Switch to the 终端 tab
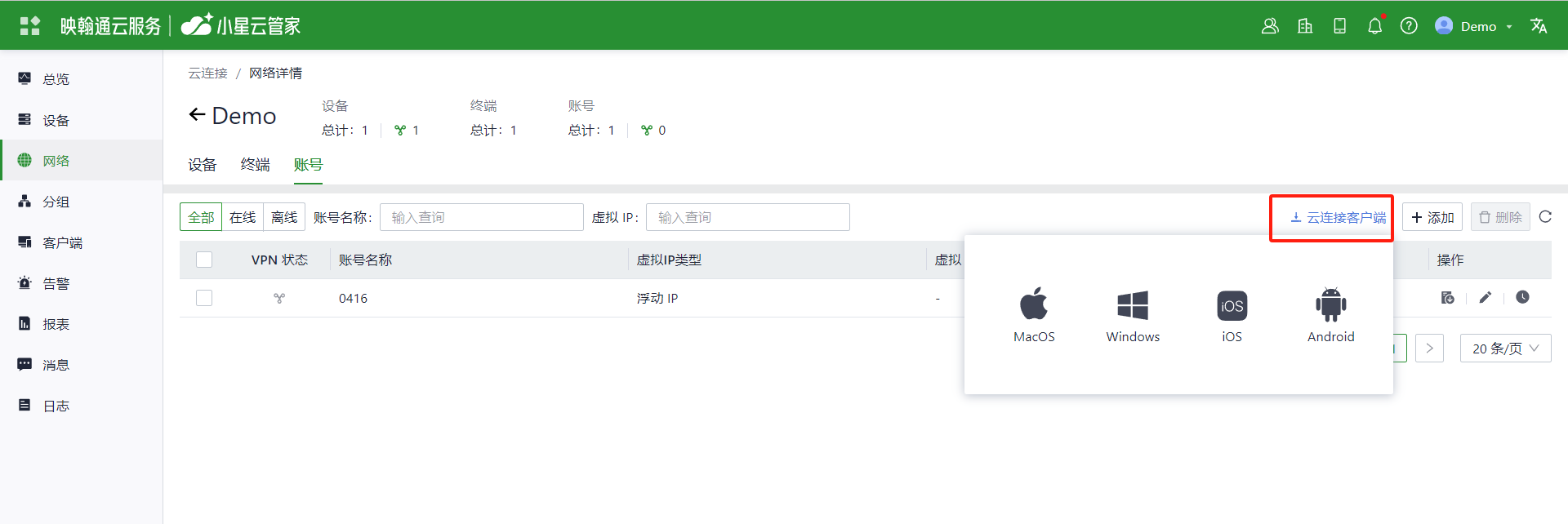This screenshot has width=1568, height=524. click(256, 165)
